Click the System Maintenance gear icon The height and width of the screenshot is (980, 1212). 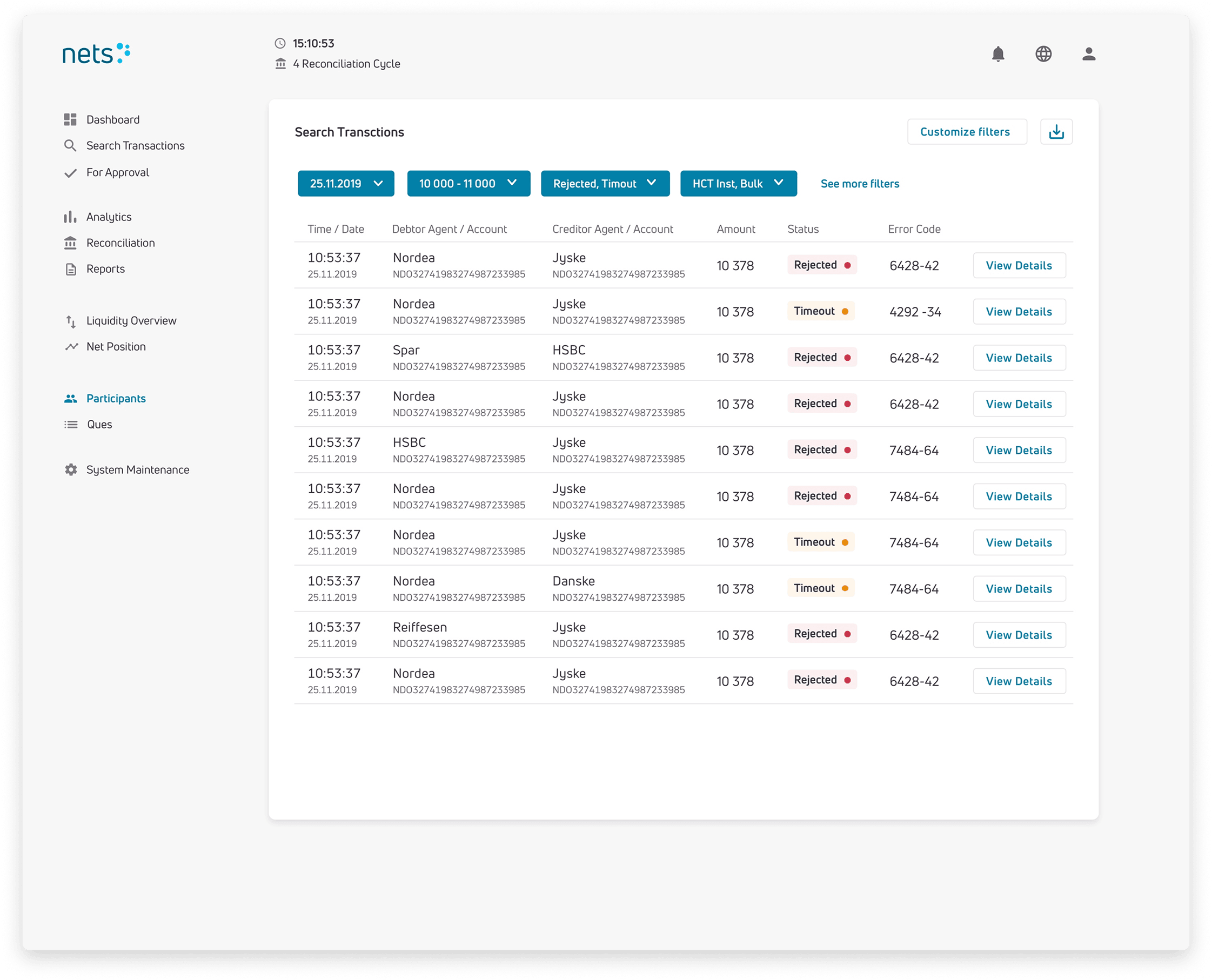pos(71,469)
